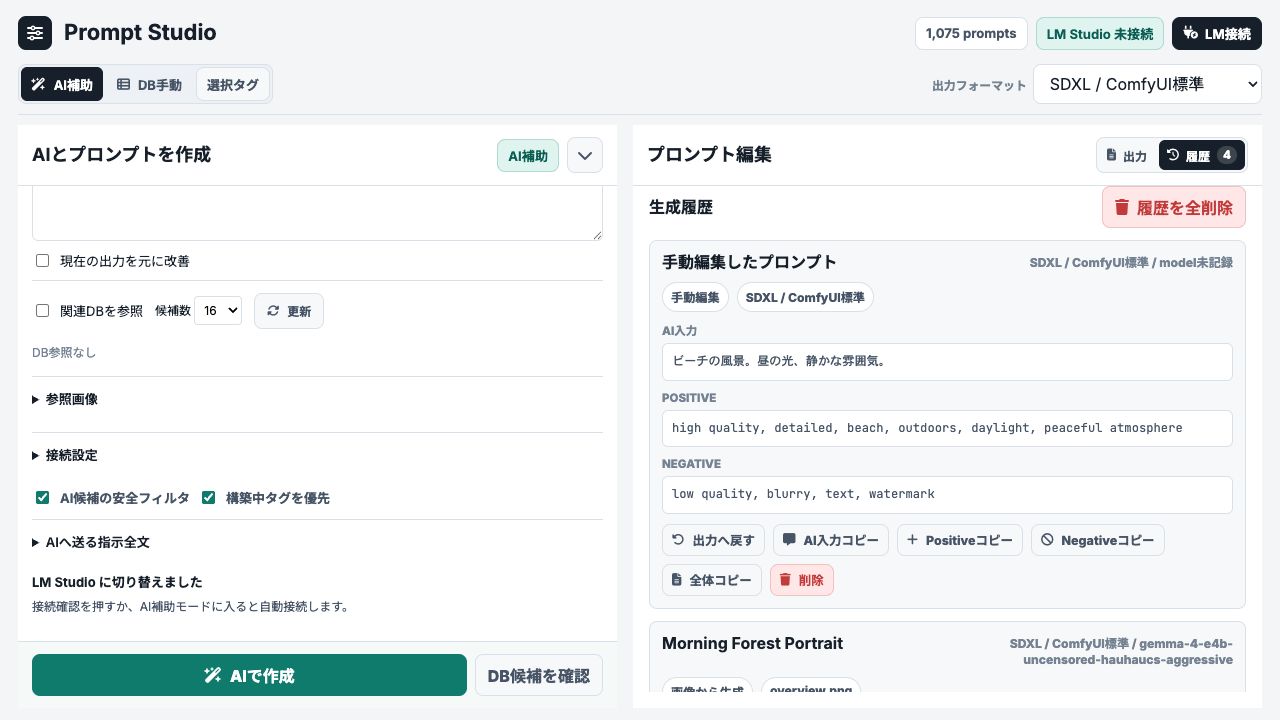
Task: Click 全体コピー document-icon button
Action: [712, 580]
